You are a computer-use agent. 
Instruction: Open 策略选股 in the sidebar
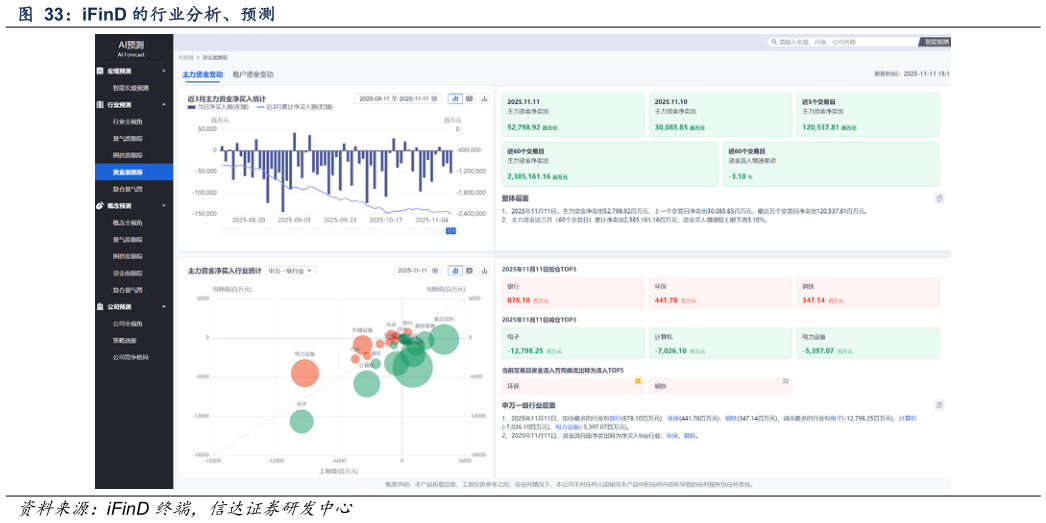pos(127,340)
